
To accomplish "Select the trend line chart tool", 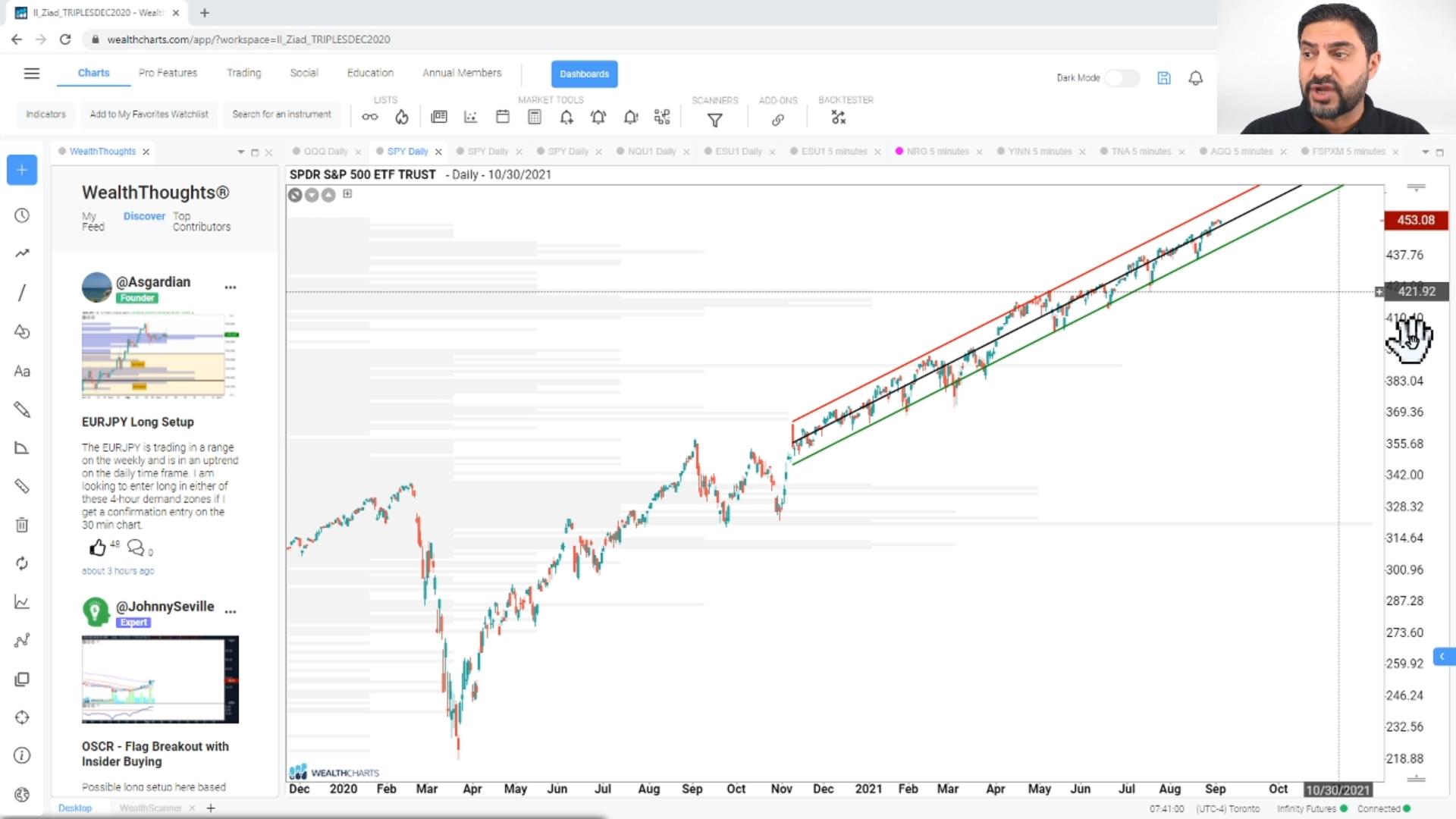I will tap(22, 253).
